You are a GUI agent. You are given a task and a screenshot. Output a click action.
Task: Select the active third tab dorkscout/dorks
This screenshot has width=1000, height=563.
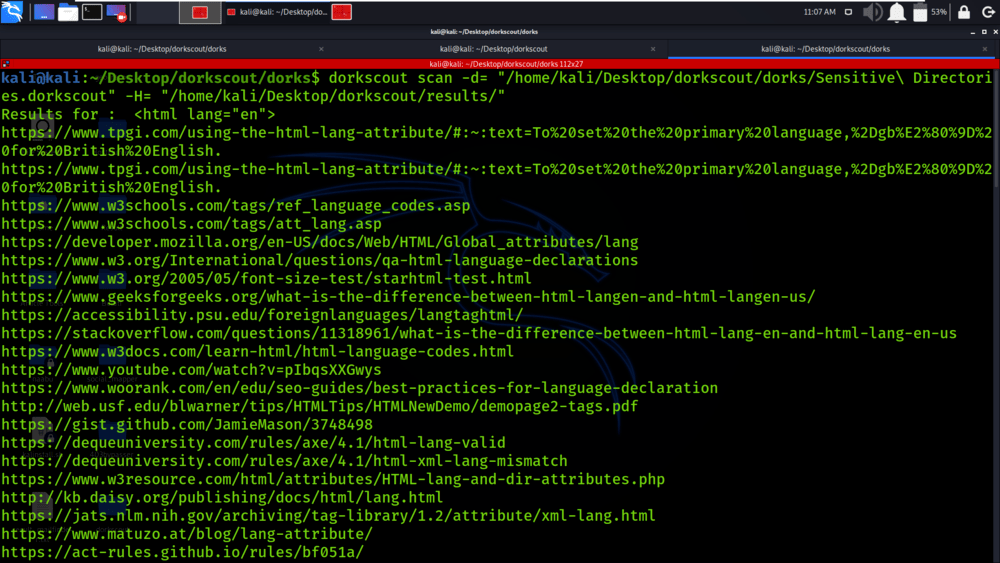tap(825, 49)
